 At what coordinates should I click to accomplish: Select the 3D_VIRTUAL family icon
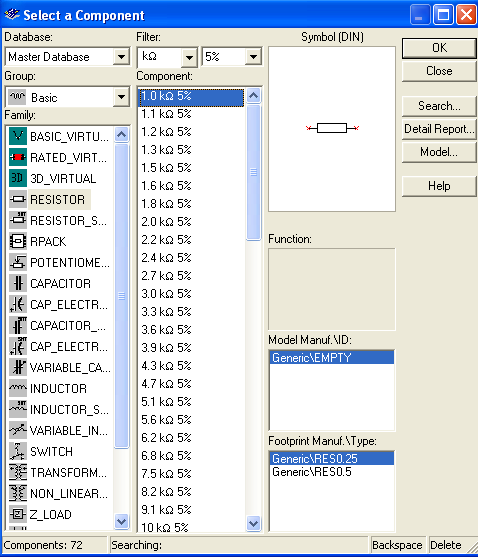(x=18, y=178)
